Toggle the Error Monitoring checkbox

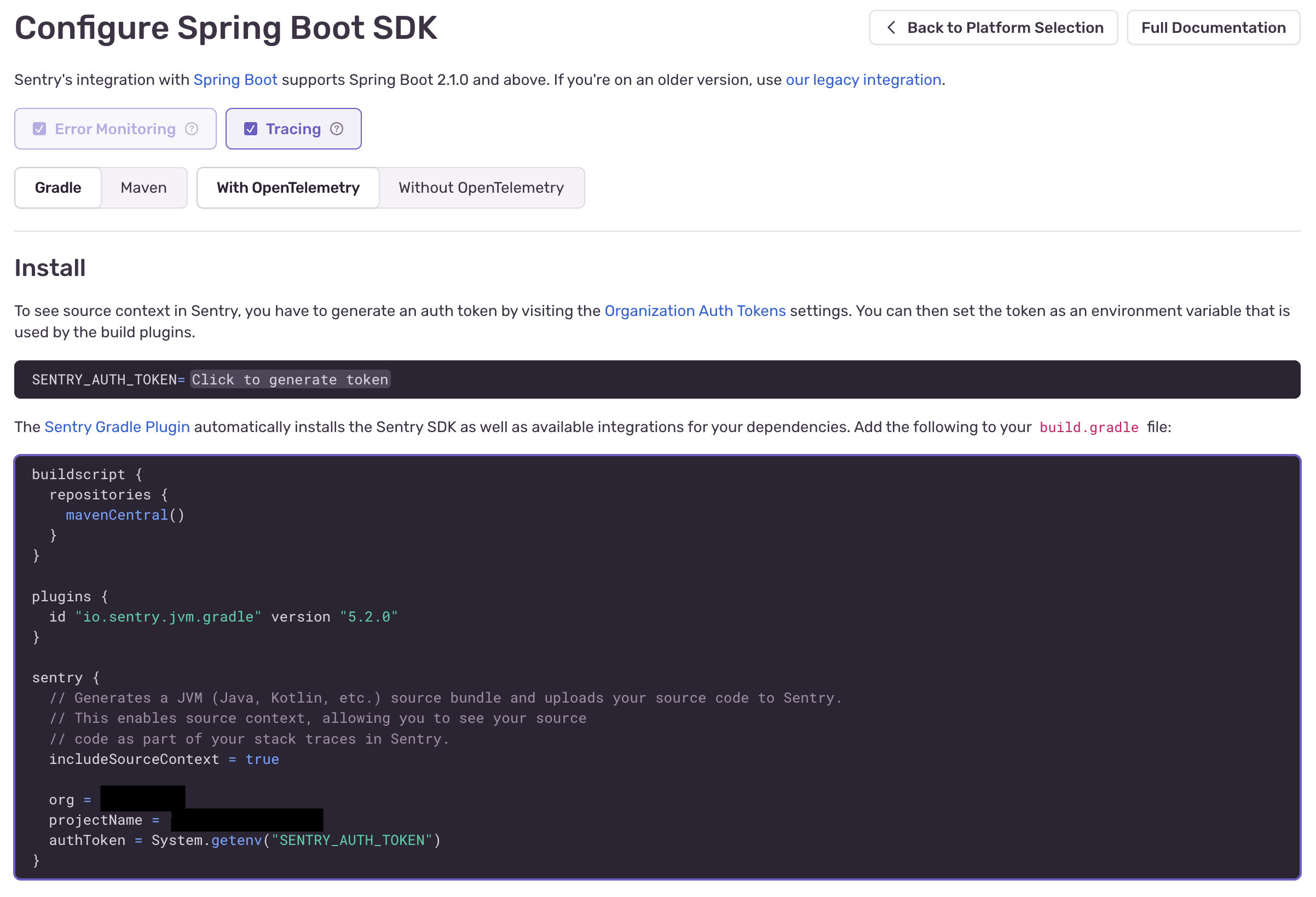click(39, 129)
